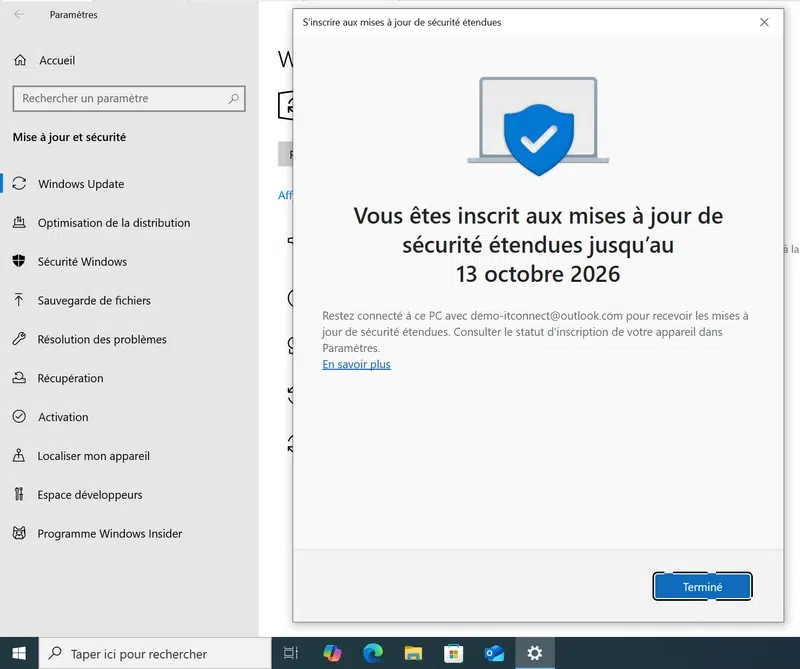Viewport: 800px width, 669px height.
Task: Open Outlook from the taskbar
Action: [494, 653]
